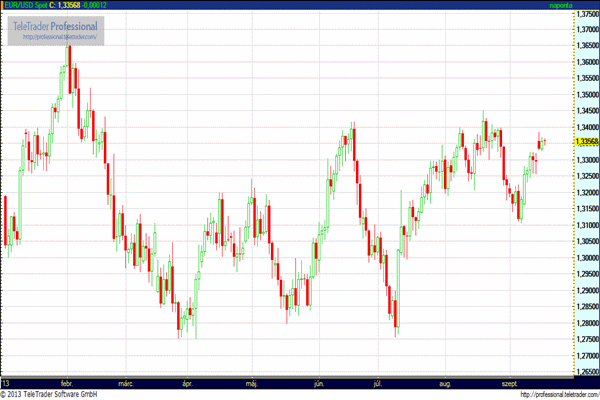This screenshot has height=400, width=600.
Task: Click the 13 year label on time axis
Action: tap(6, 383)
